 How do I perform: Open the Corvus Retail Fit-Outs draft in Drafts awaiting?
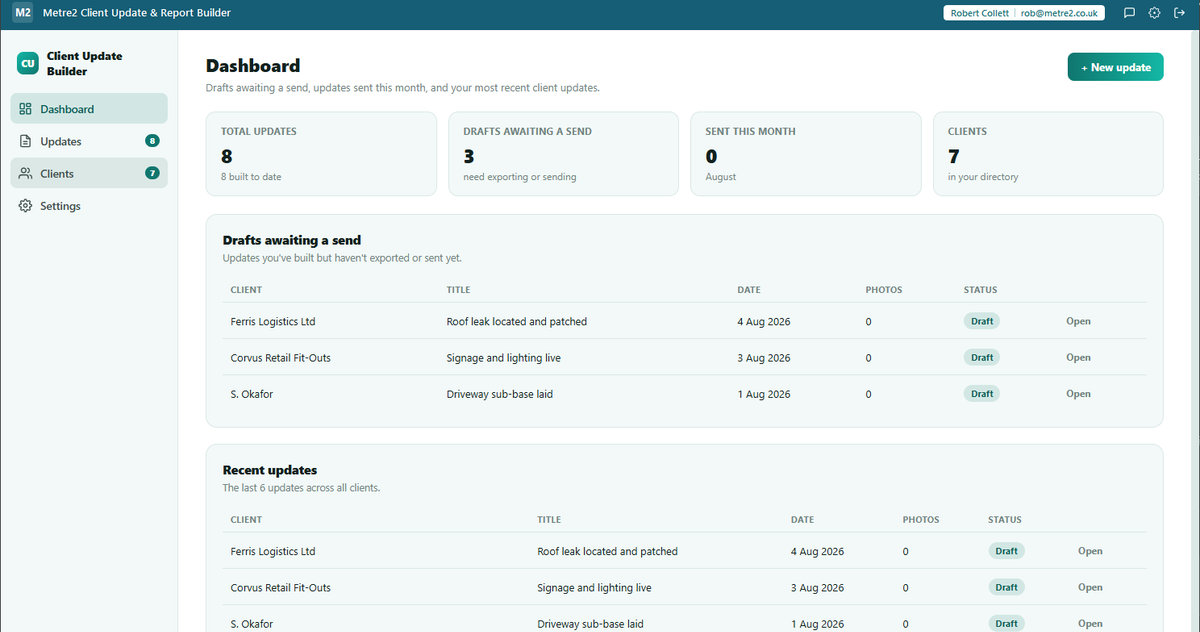pyautogui.click(x=1078, y=357)
